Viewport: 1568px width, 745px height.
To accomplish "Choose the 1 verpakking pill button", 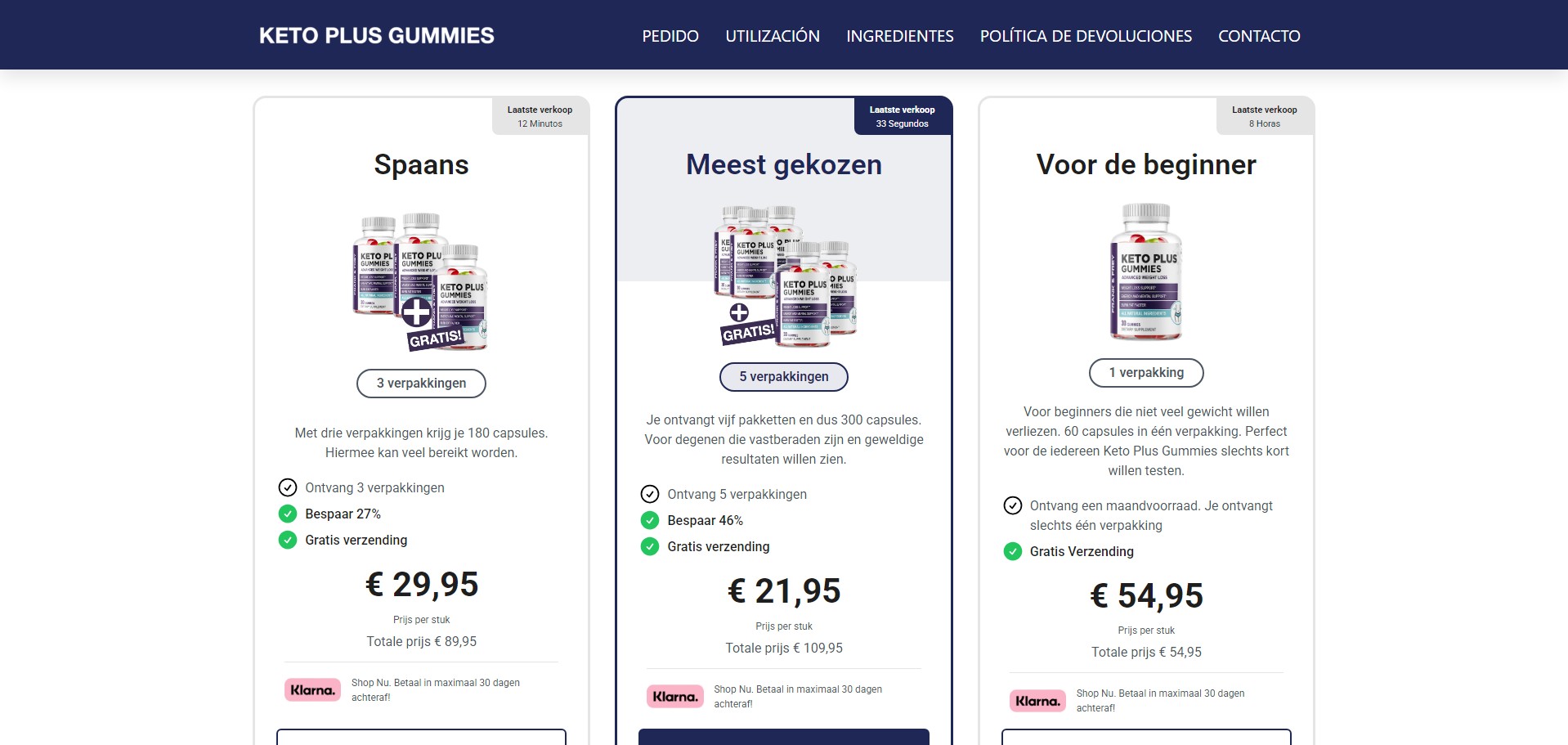I will [1146, 373].
